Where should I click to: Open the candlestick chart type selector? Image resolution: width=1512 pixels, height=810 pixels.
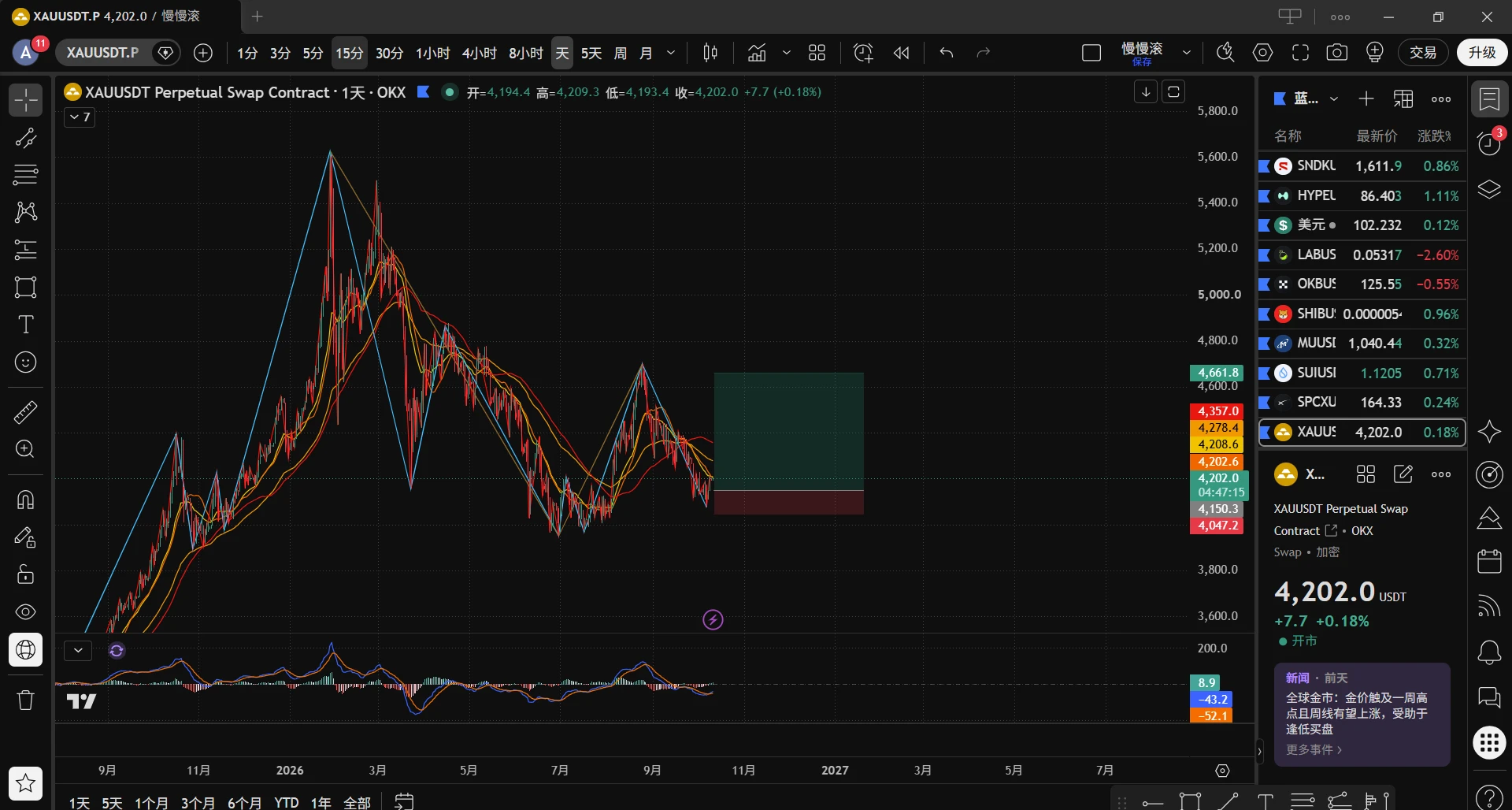click(x=710, y=53)
